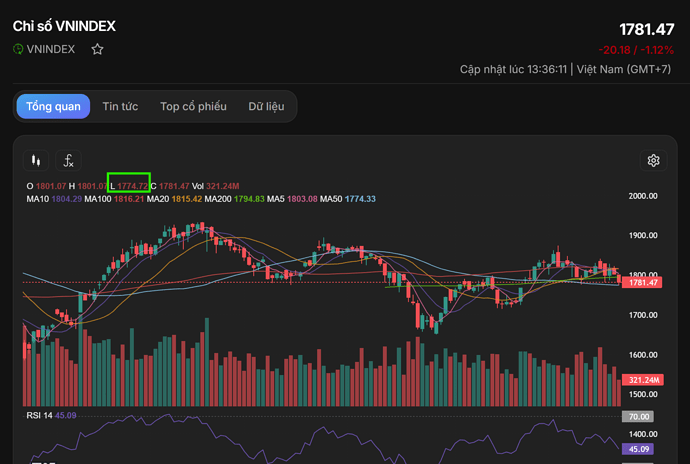
Task: Click the MA100 1816.21 indicator label
Action: [x=114, y=199]
